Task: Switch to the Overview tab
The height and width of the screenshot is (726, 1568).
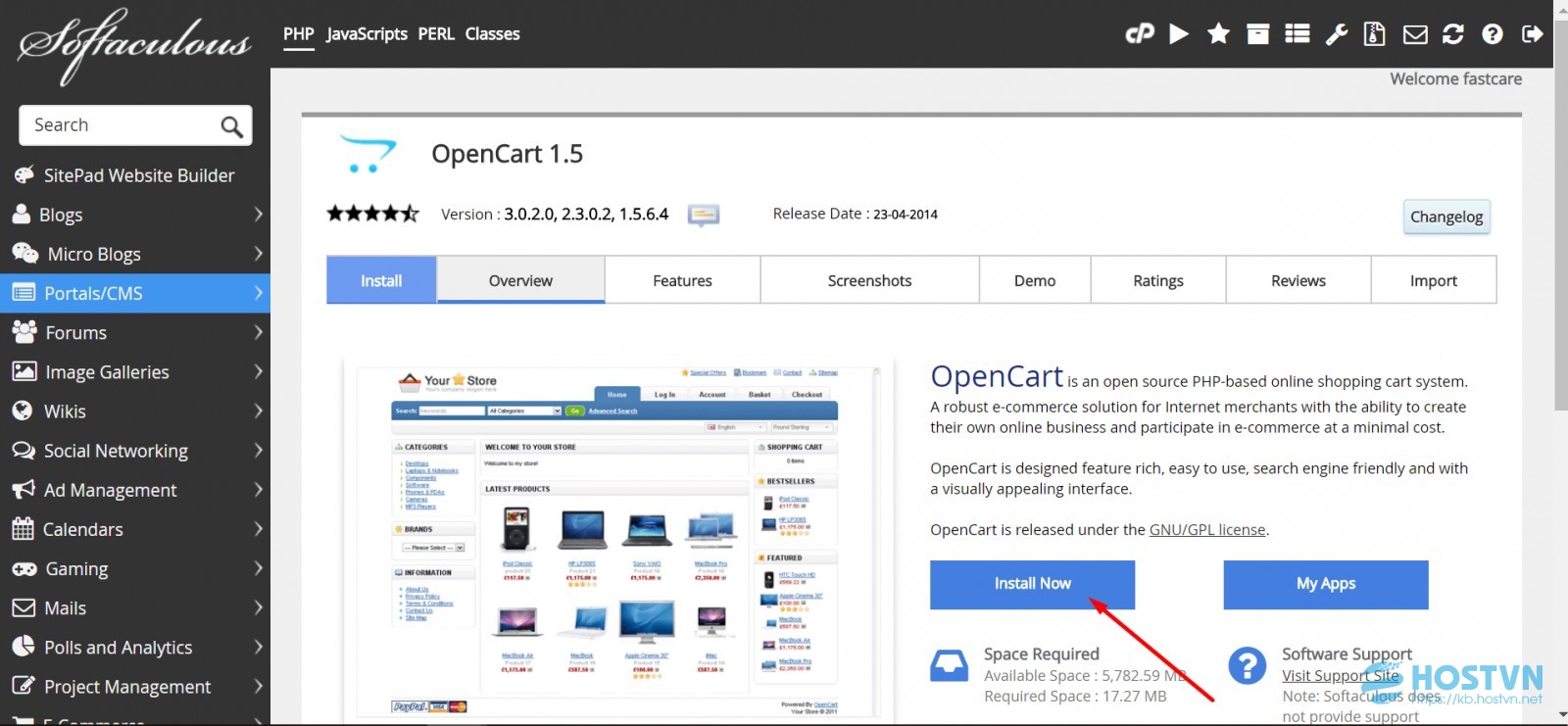Action: [x=520, y=280]
